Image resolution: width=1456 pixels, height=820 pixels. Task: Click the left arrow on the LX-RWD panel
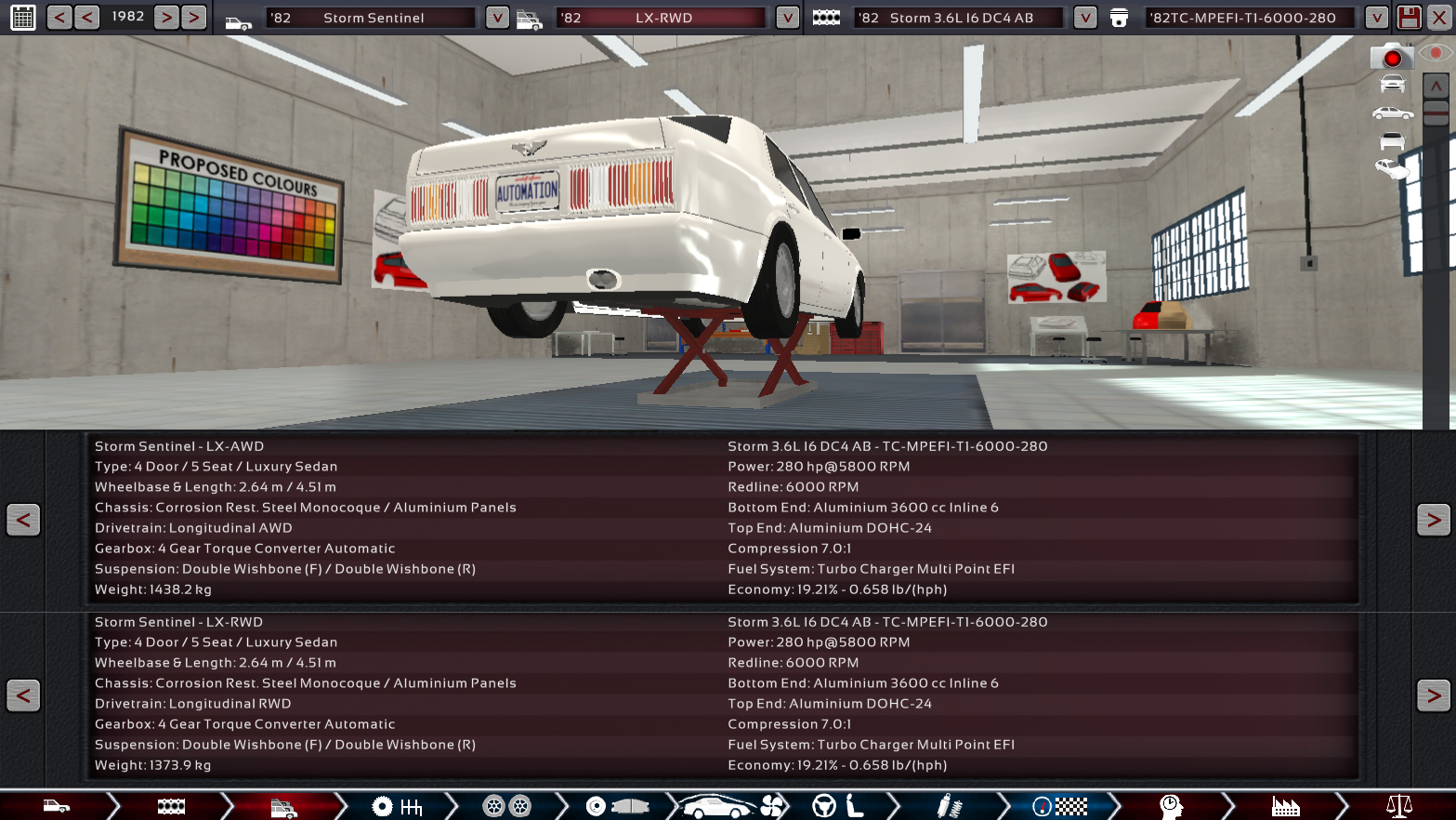coord(22,695)
